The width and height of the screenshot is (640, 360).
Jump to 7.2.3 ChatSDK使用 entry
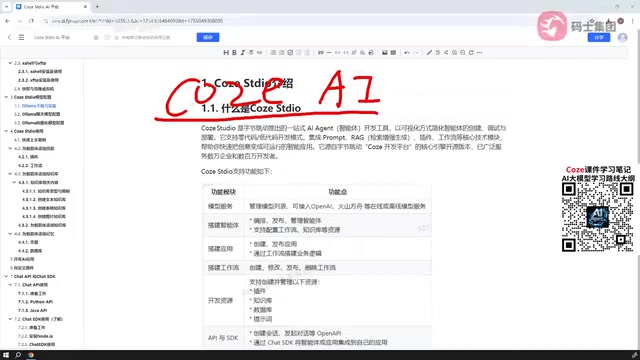36,345
